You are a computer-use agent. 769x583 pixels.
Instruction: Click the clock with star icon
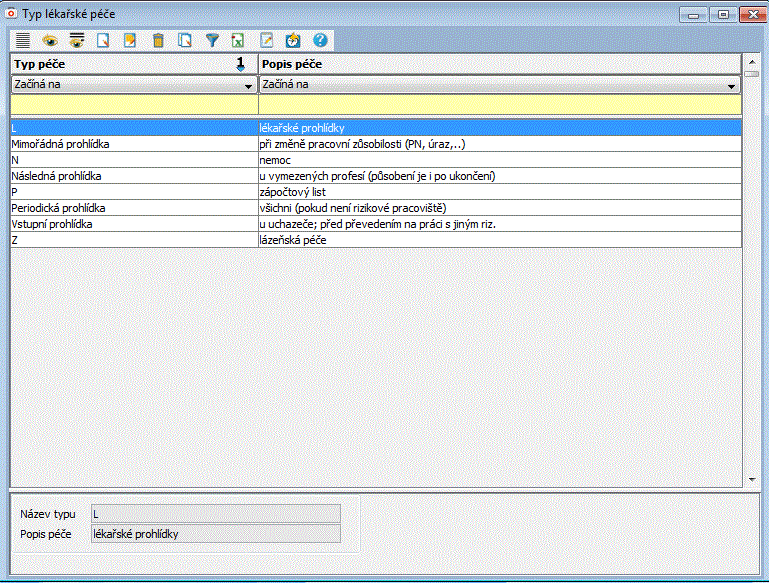pos(293,41)
